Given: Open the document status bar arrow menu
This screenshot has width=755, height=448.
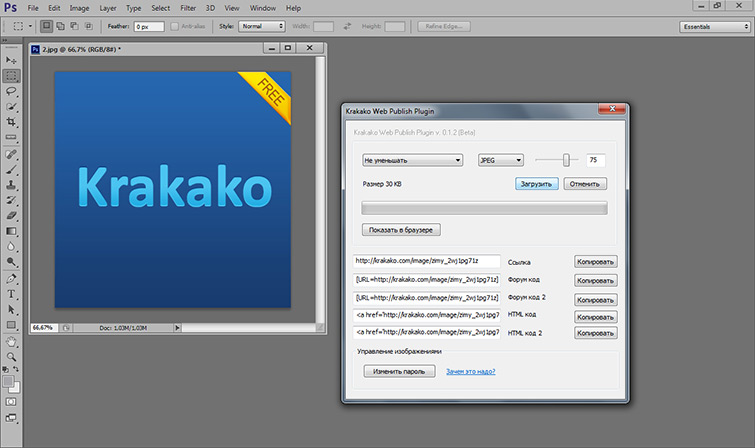Looking at the screenshot, I should coord(177,328).
